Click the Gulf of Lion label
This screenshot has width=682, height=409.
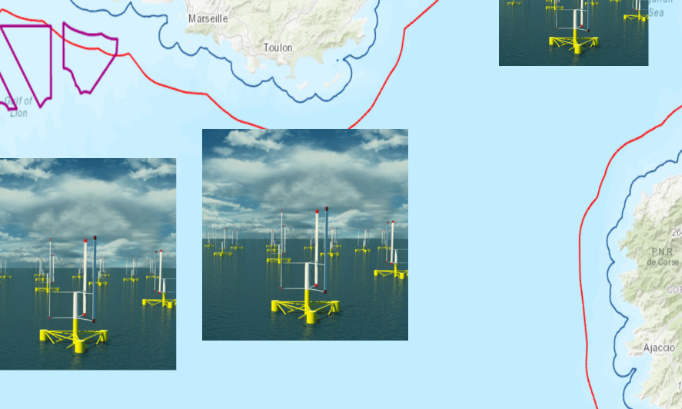(17, 106)
